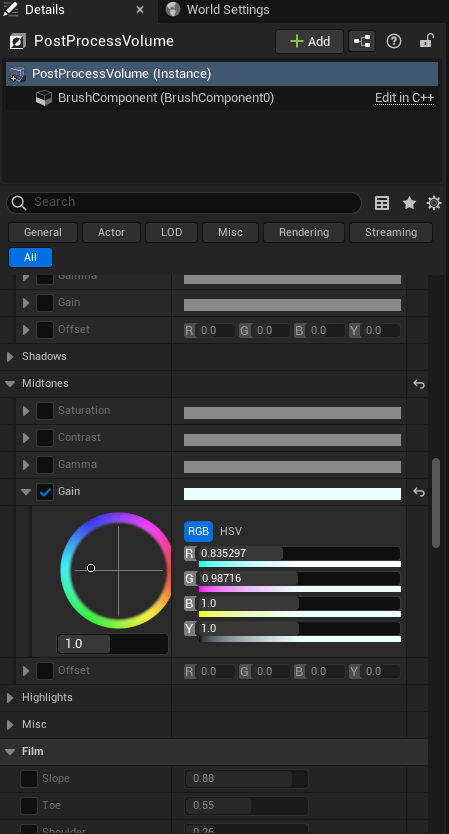Select the Rendering filter category
This screenshot has width=449, height=834.
[x=304, y=232]
